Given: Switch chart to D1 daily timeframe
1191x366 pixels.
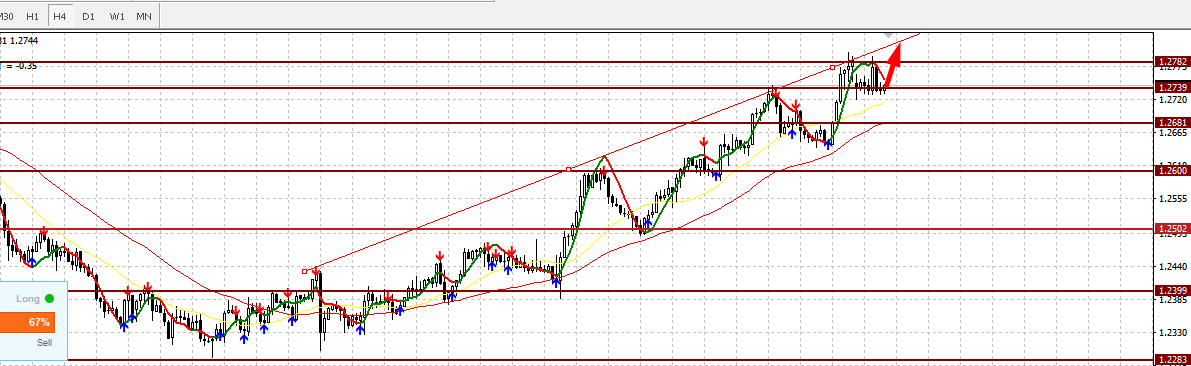Looking at the screenshot, I should 89,16.
